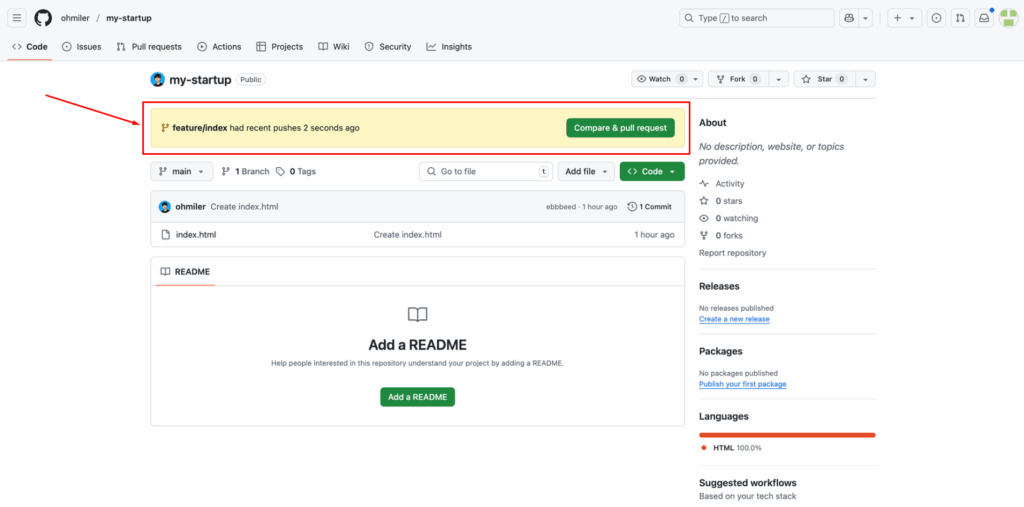Open the Copilot icon in header
1024x507 pixels.
pos(849,18)
